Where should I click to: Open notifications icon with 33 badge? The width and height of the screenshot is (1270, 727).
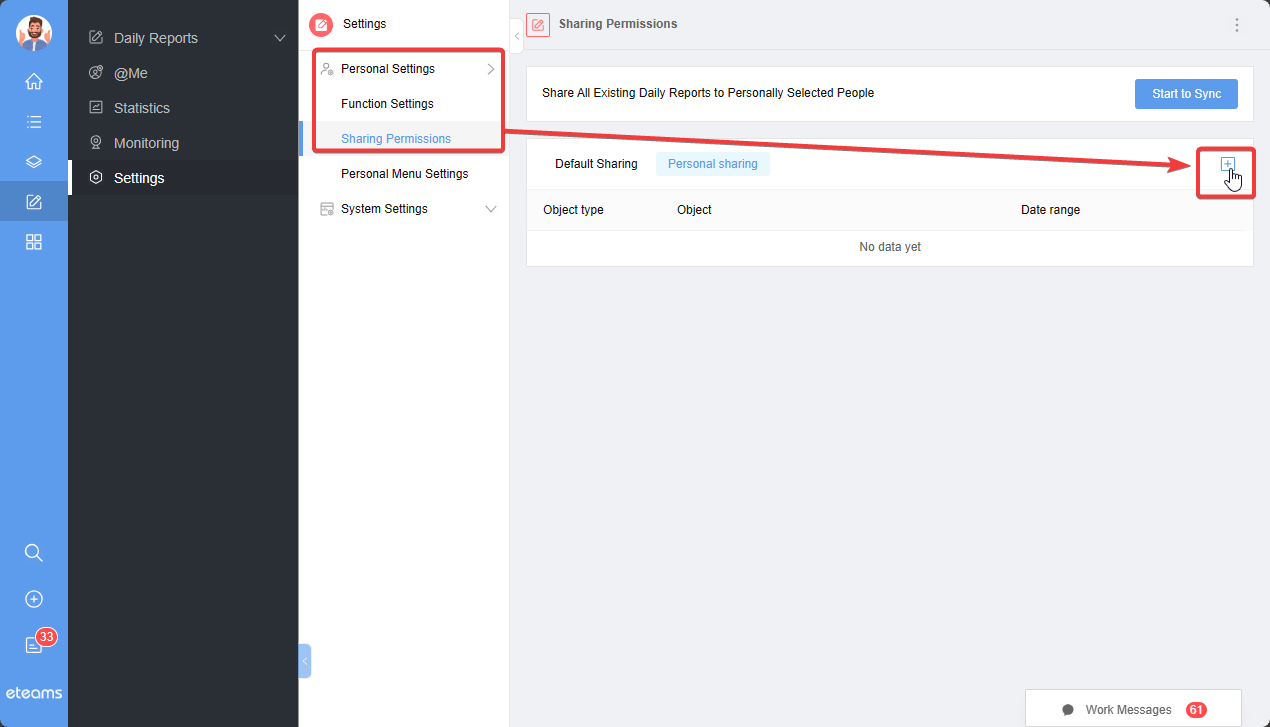pos(35,645)
